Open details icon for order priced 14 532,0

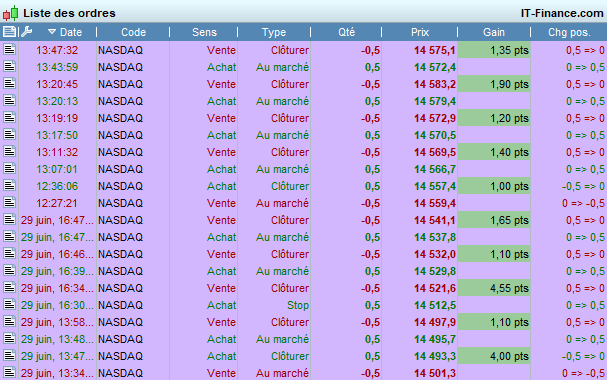[9, 254]
